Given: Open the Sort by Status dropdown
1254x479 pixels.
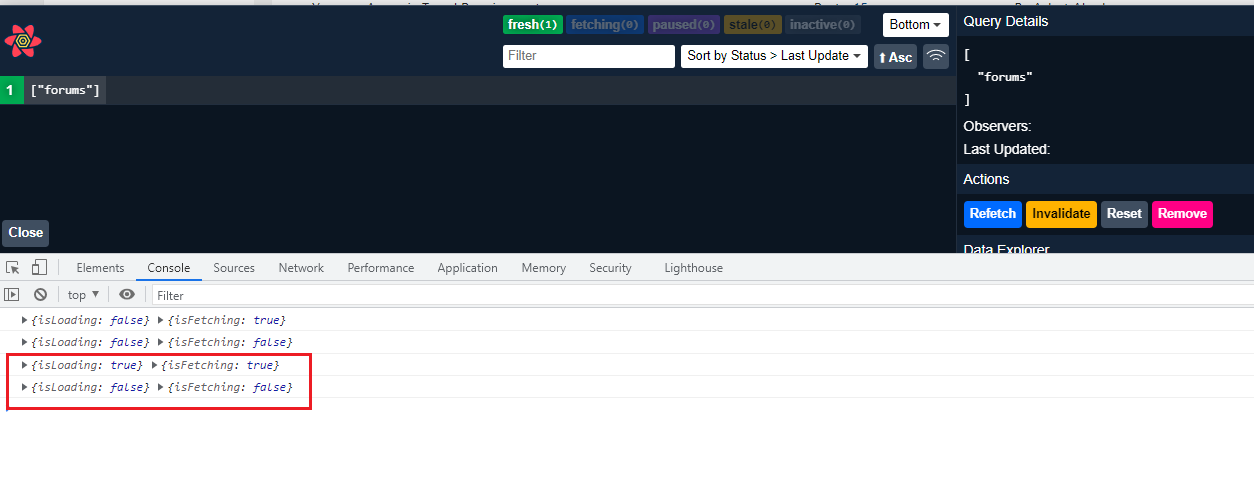Looking at the screenshot, I should [774, 56].
